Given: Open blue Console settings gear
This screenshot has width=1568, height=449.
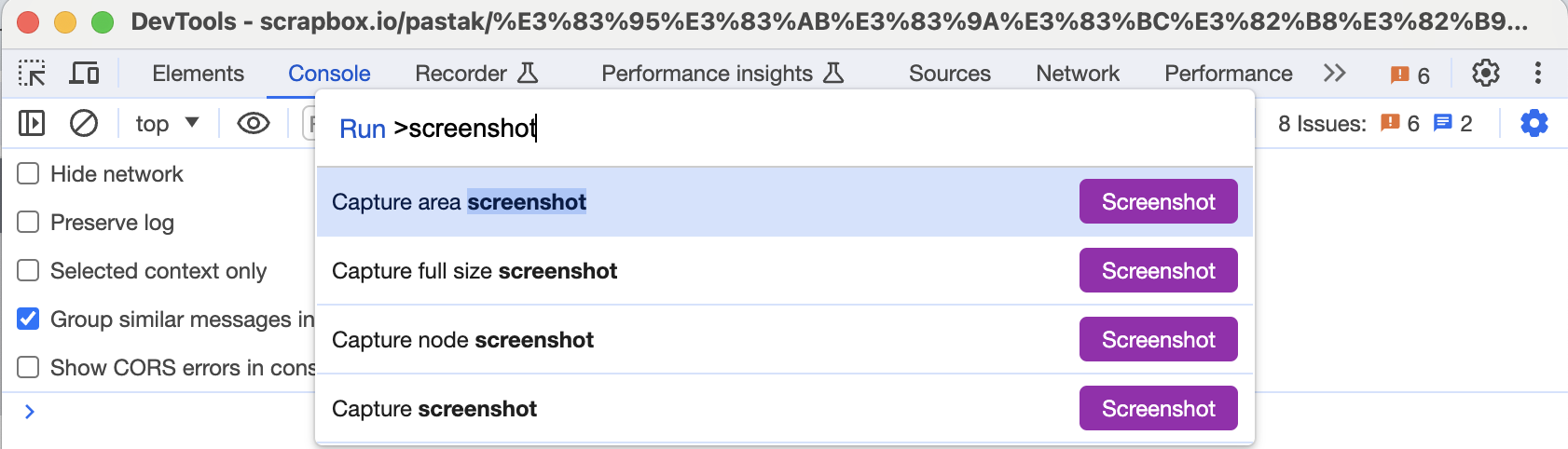Looking at the screenshot, I should (1534, 123).
